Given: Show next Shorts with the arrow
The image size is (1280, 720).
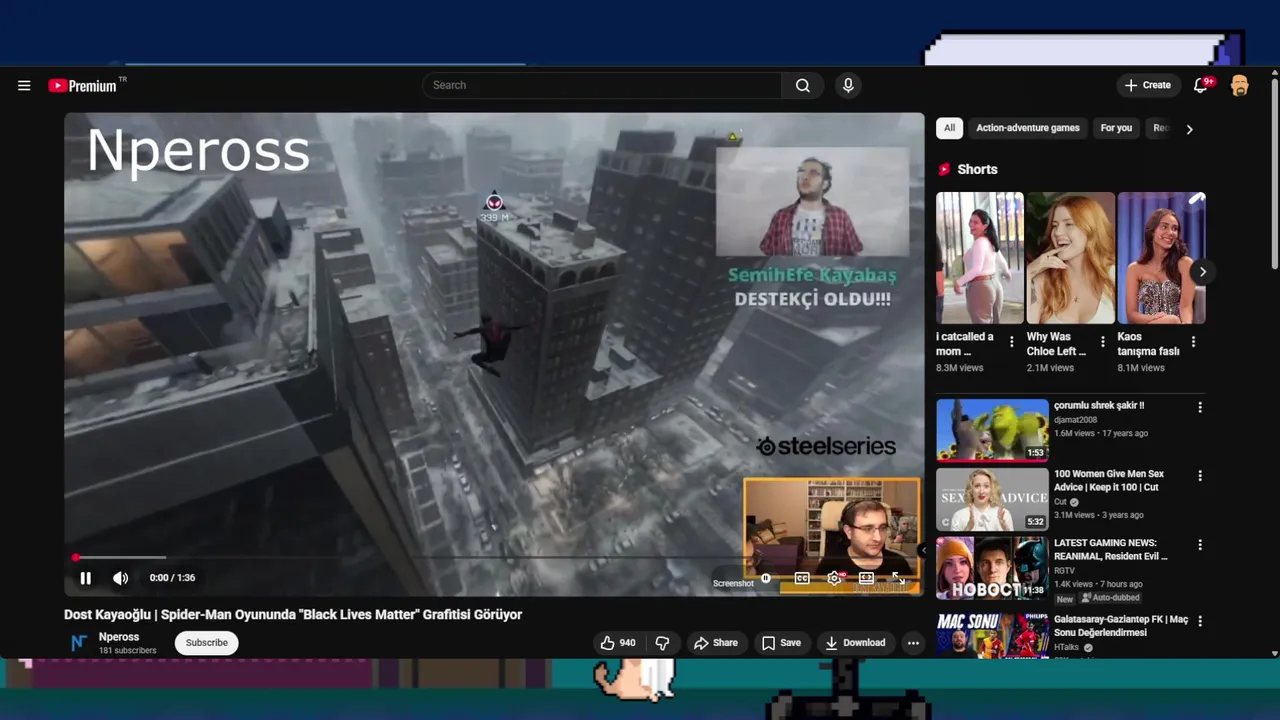Looking at the screenshot, I should tap(1202, 272).
